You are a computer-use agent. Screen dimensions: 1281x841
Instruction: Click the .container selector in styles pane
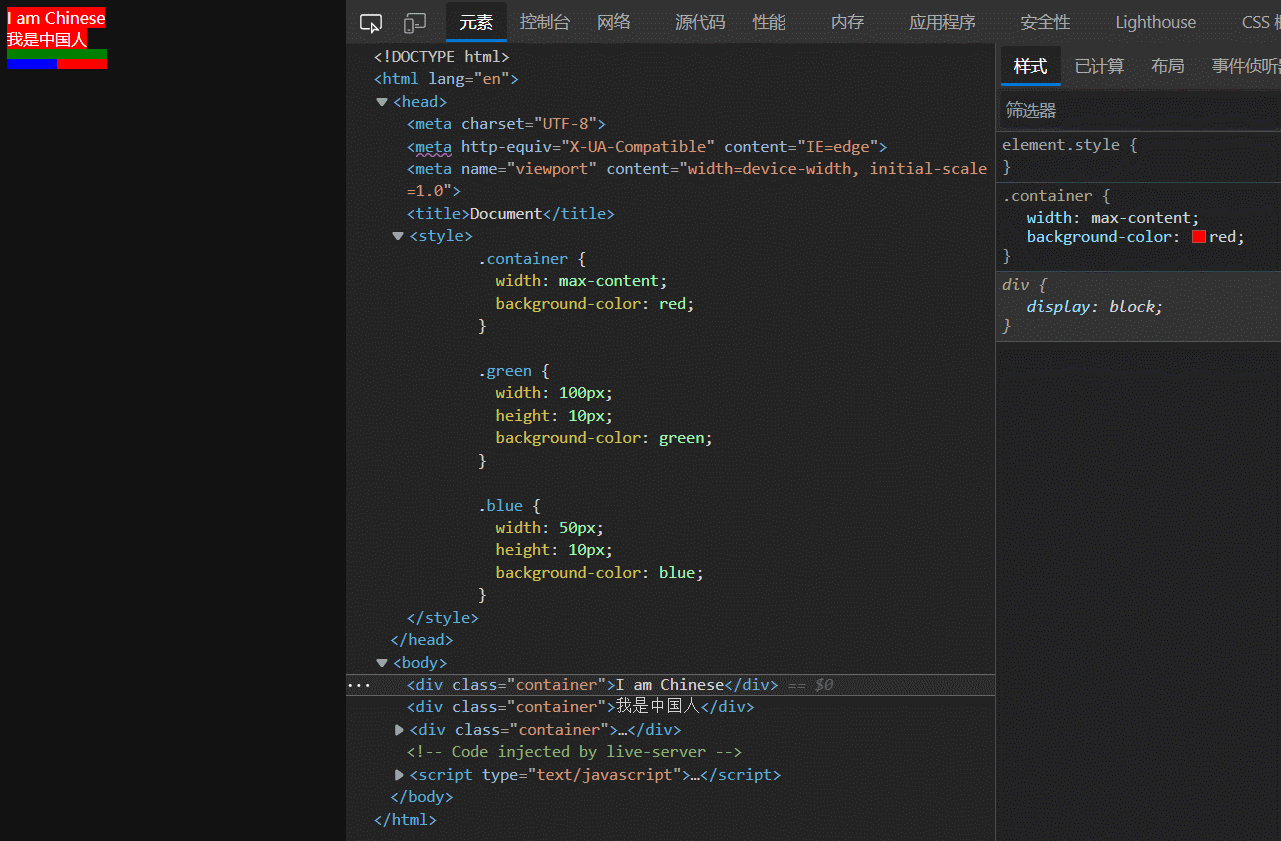[x=1046, y=196]
